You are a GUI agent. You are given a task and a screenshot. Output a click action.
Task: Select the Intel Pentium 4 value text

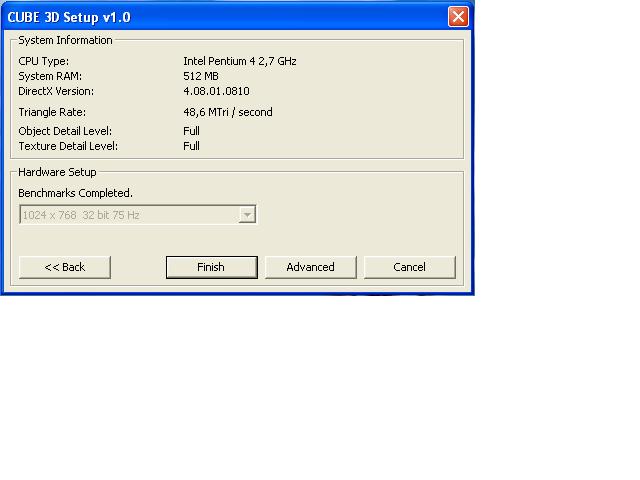click(239, 61)
